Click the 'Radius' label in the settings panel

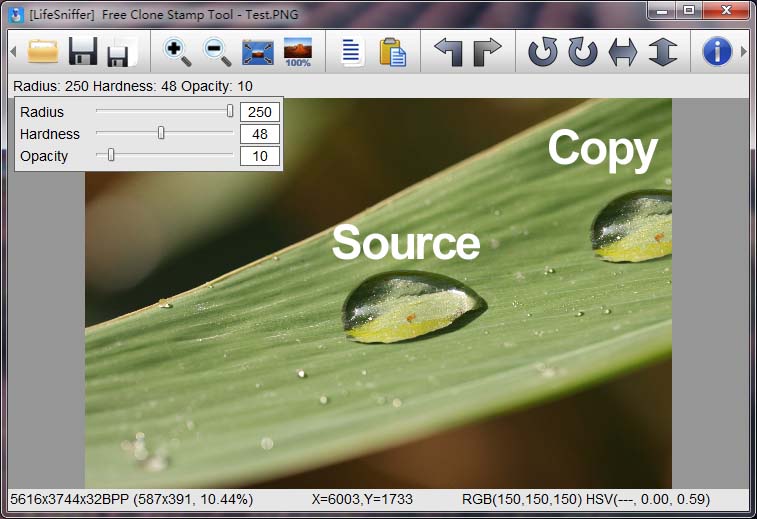pyautogui.click(x=42, y=112)
